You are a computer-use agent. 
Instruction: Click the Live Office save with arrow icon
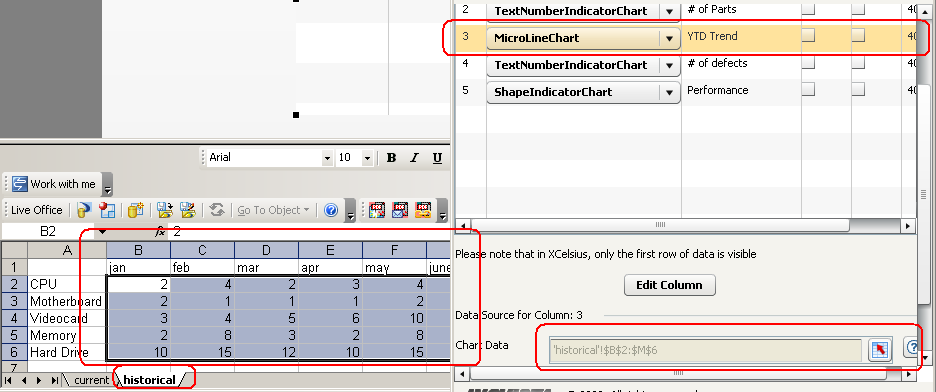165,210
